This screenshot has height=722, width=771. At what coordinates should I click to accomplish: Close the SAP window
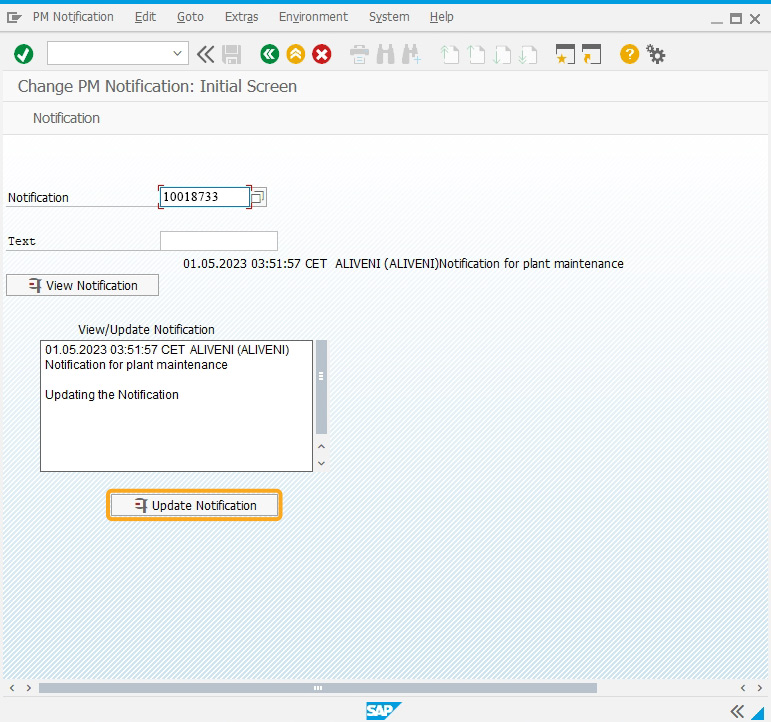click(x=755, y=19)
